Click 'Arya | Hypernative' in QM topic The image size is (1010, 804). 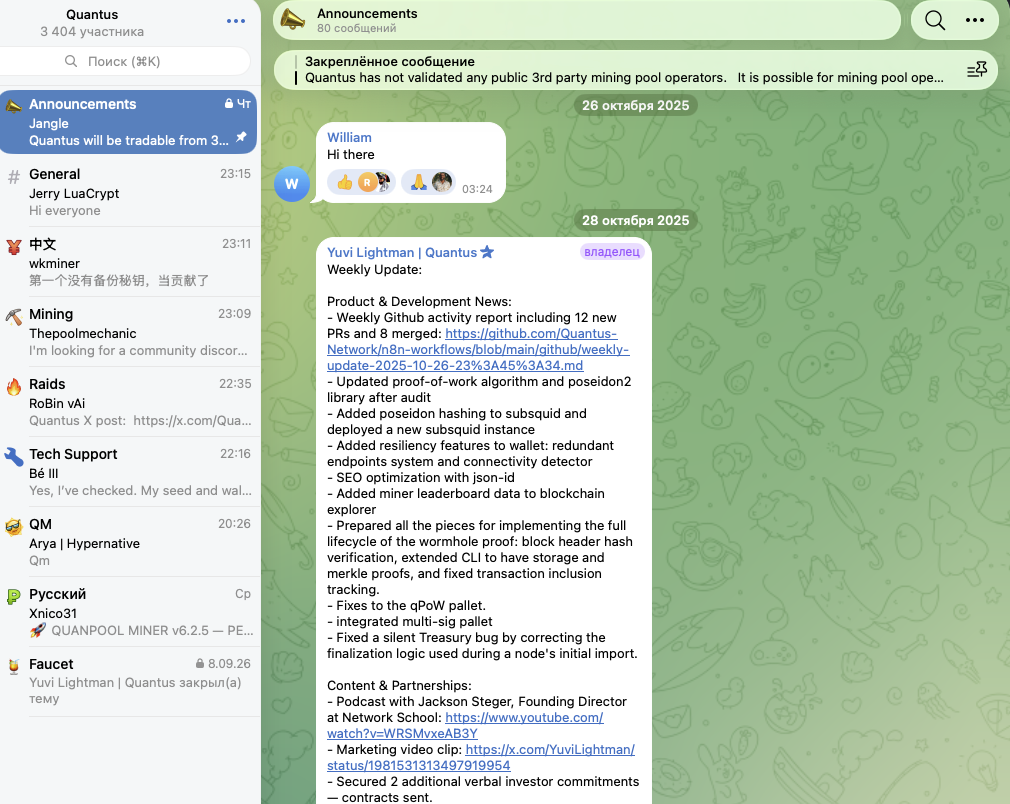(x=84, y=543)
